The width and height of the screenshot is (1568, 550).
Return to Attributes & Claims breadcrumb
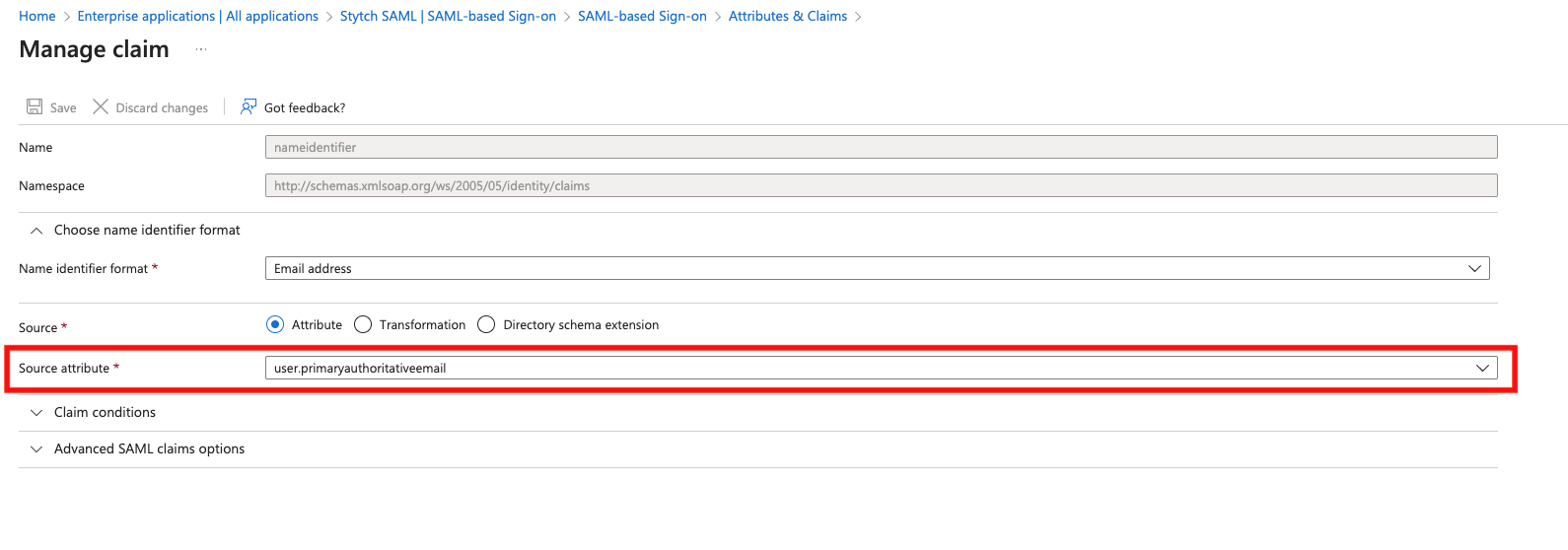[x=787, y=16]
